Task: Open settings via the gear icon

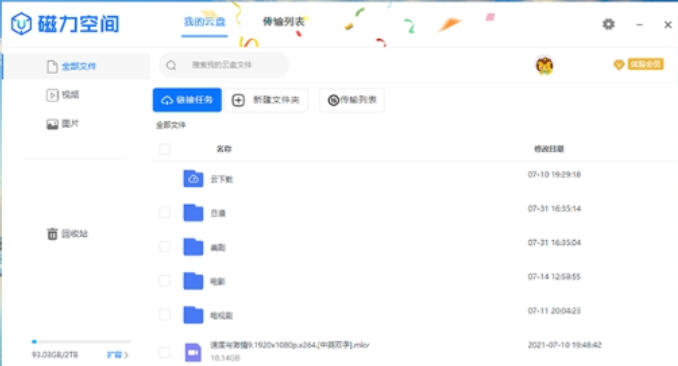Action: pos(608,24)
